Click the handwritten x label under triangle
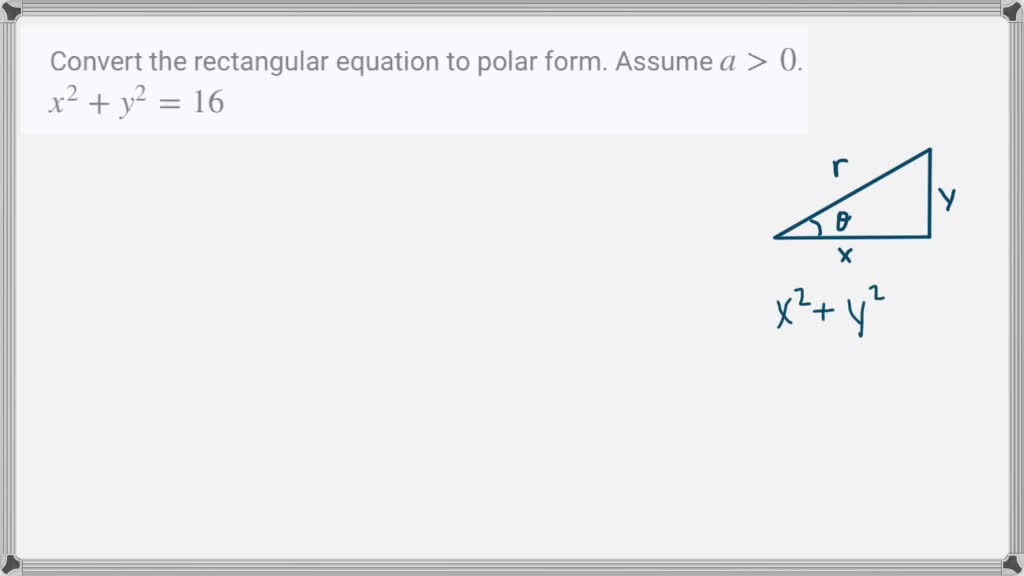The height and width of the screenshot is (576, 1024). coord(845,256)
